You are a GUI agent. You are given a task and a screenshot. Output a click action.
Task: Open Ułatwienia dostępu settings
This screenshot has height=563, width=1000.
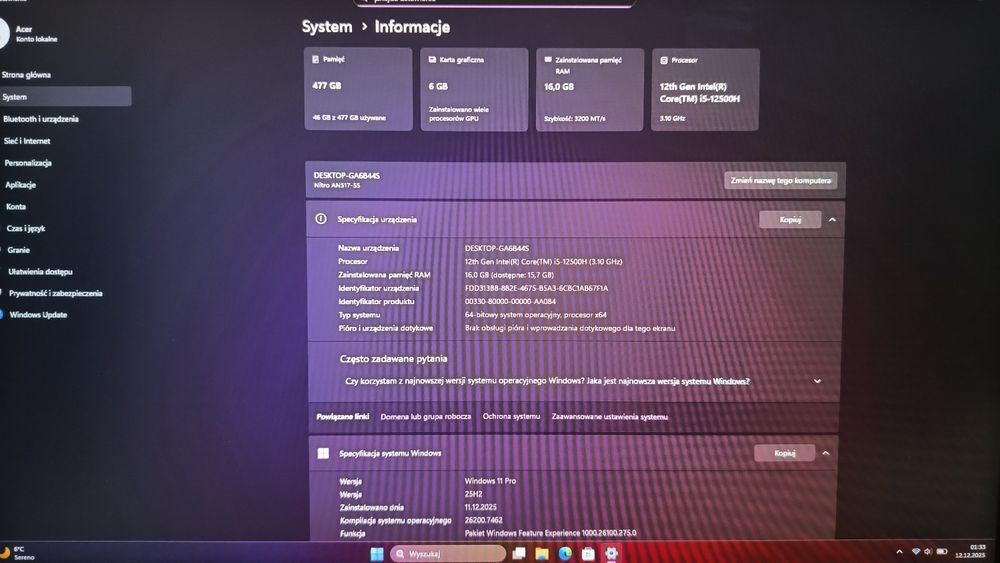[x=40, y=272]
